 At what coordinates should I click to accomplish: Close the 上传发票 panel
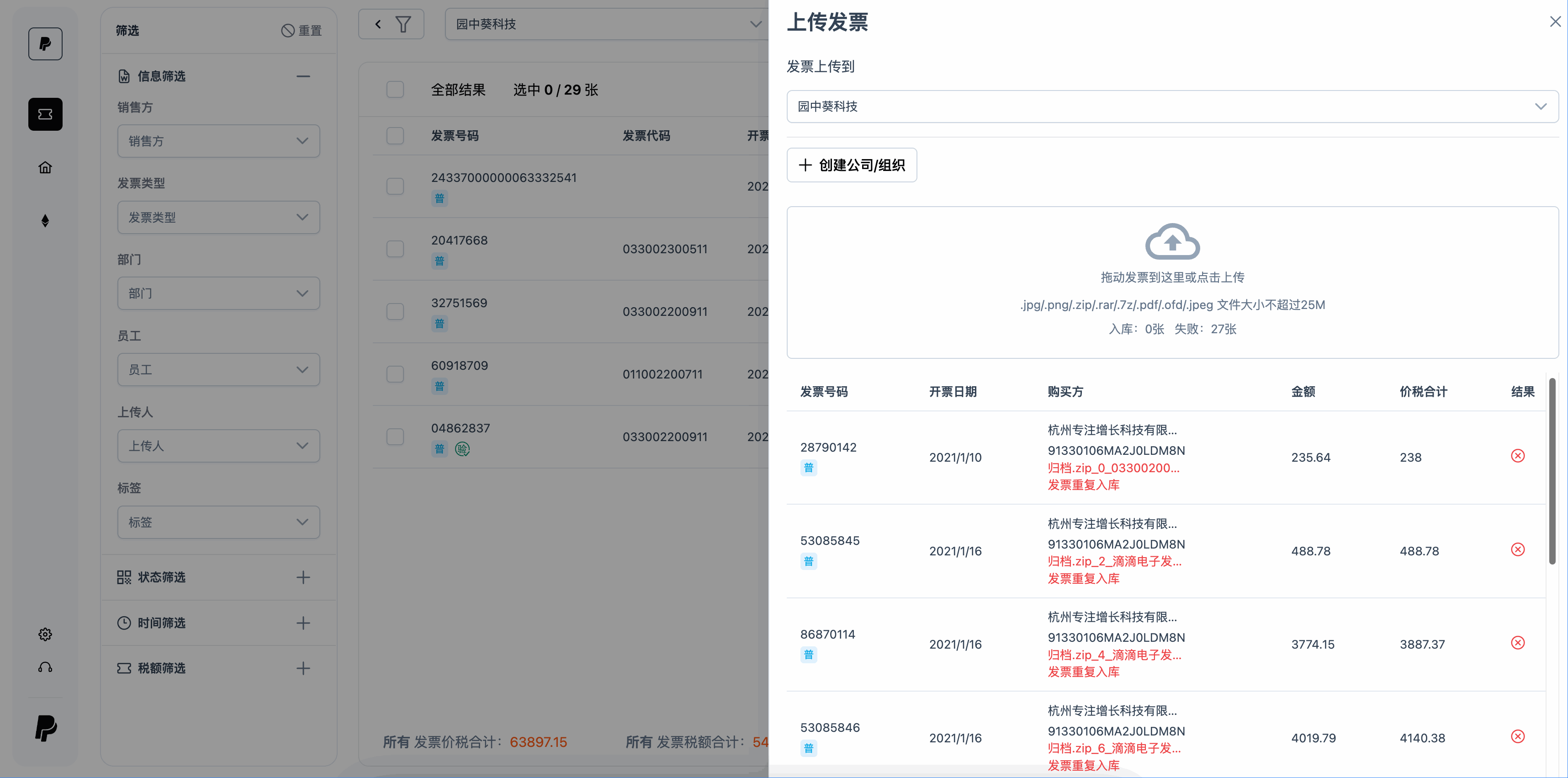pos(1555,22)
